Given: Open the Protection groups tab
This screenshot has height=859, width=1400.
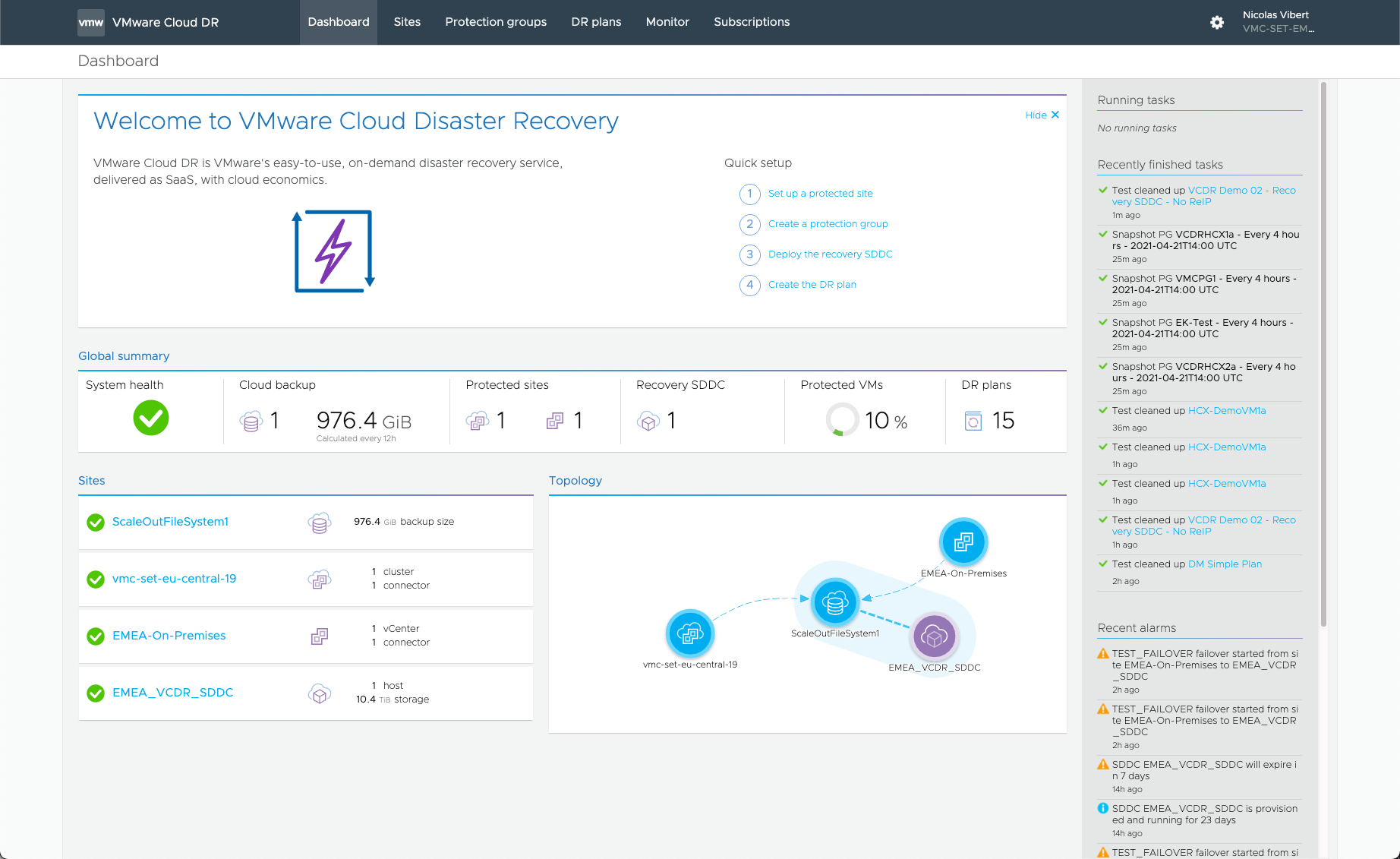Looking at the screenshot, I should tap(496, 22).
